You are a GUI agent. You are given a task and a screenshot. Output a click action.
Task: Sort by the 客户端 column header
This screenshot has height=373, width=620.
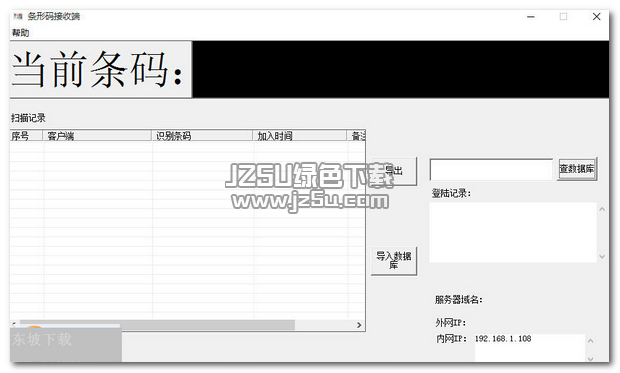tap(97, 136)
